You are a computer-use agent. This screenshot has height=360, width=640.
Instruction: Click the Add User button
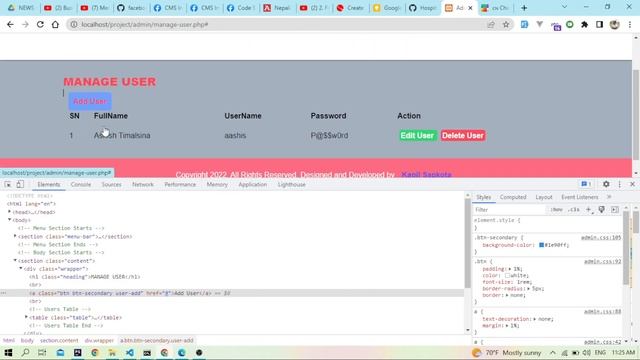tap(90, 101)
